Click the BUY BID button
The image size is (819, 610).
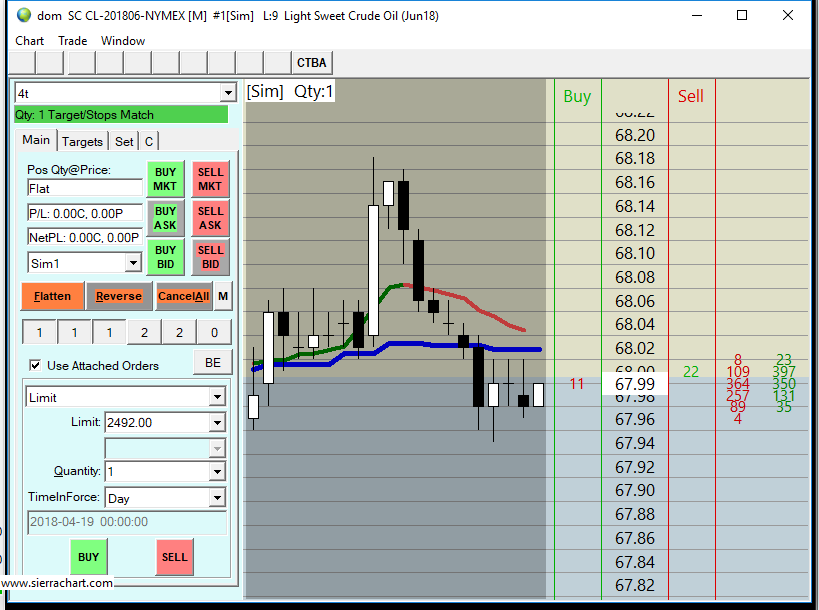(165, 257)
